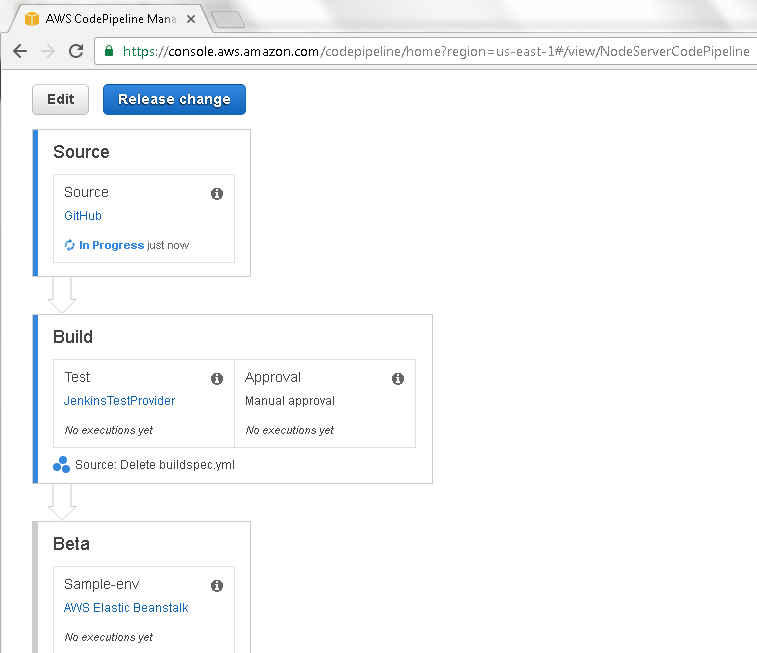
Task: Open a new browser tab
Action: tap(228, 19)
